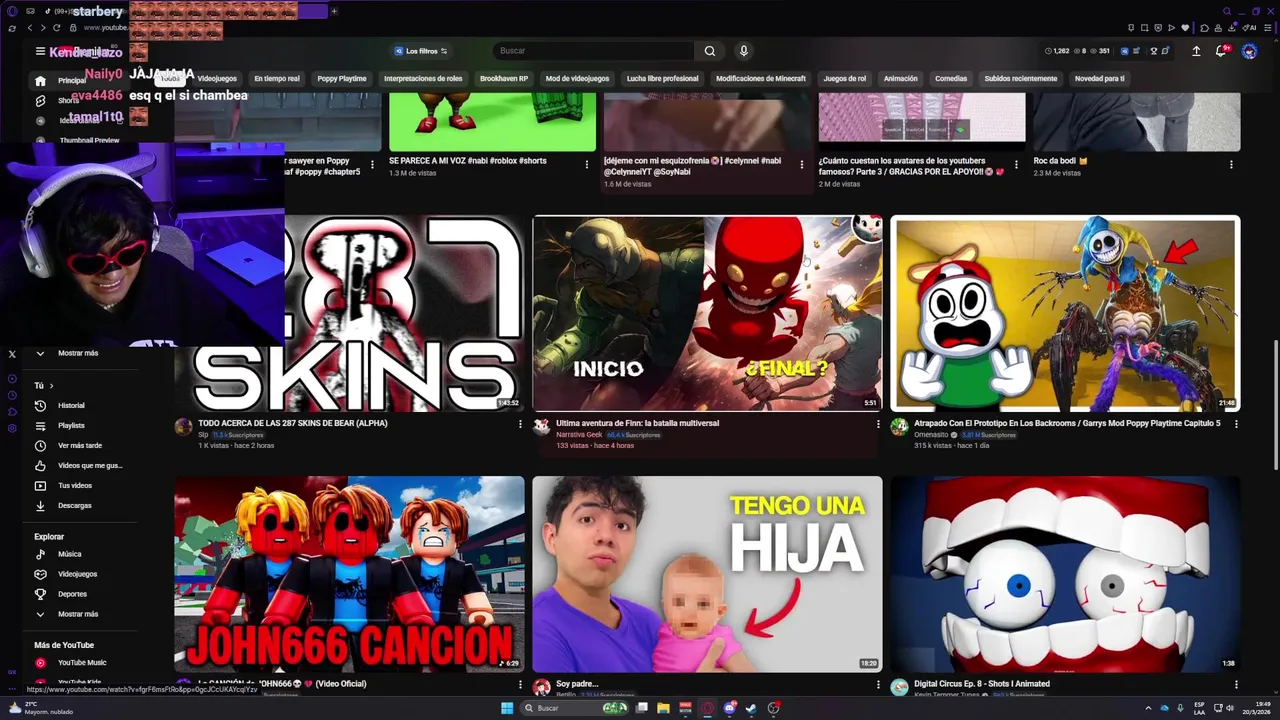Play the Atrapado Con El Prototipo thumbnail
Viewport: 1280px width, 720px height.
1065,313
